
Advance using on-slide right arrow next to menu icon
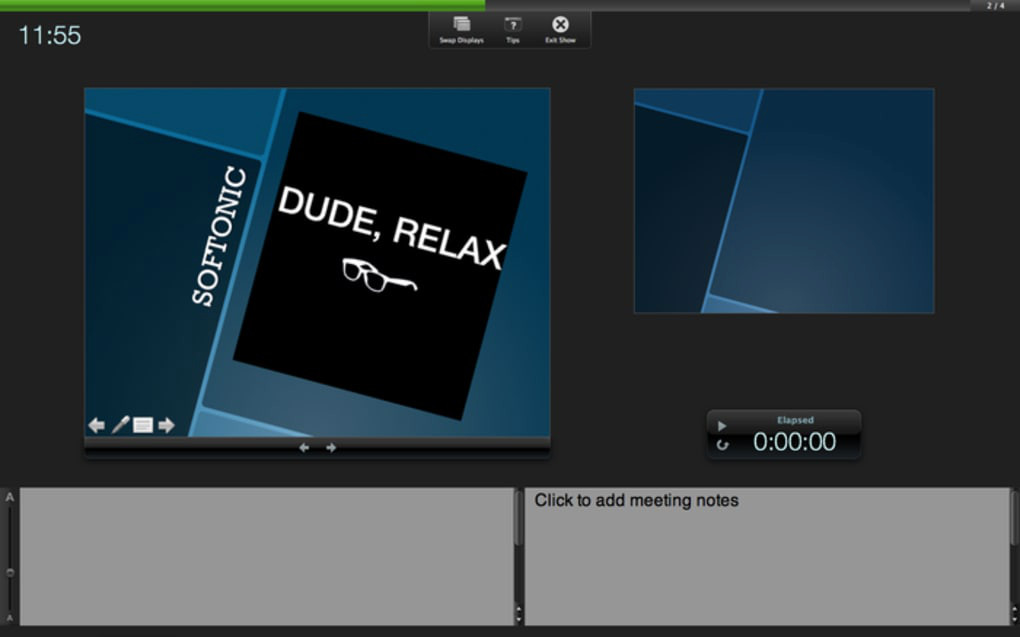[167, 425]
